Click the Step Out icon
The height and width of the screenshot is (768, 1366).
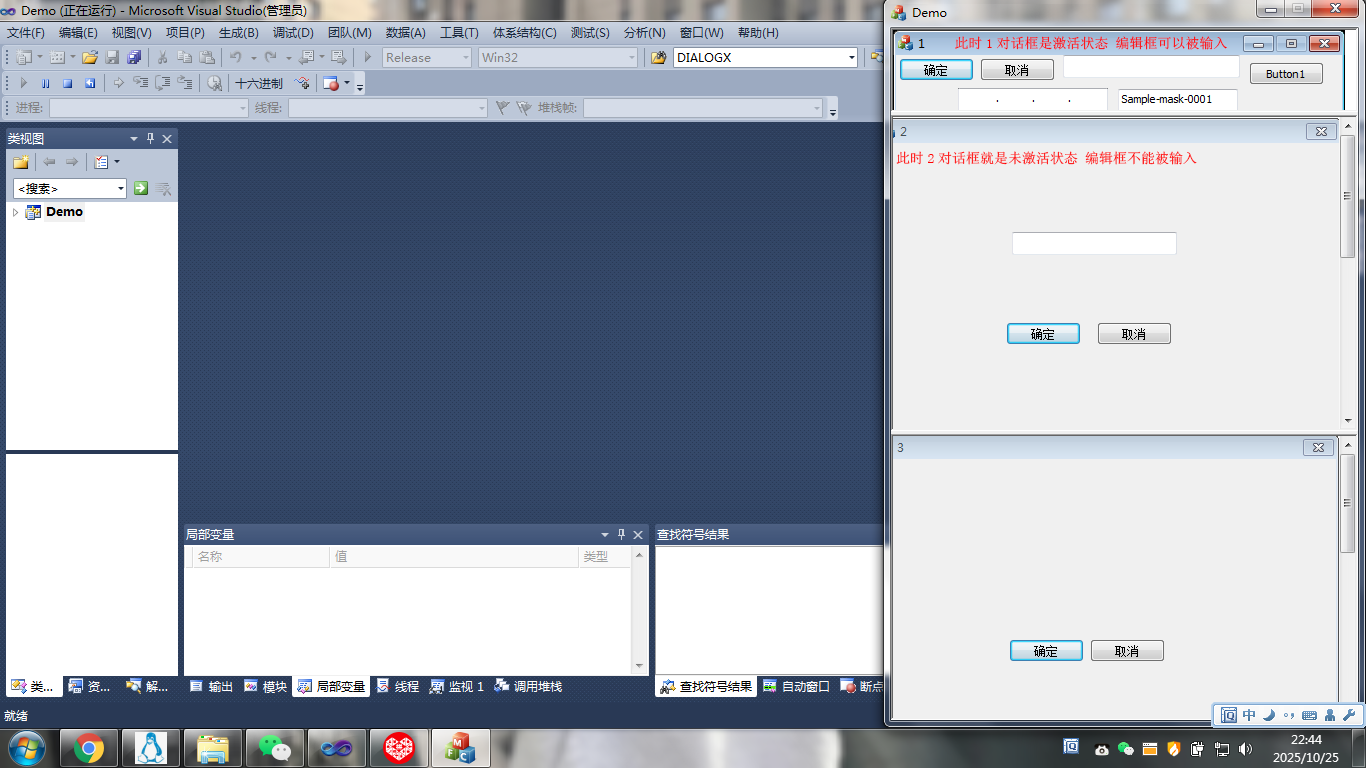[x=185, y=83]
